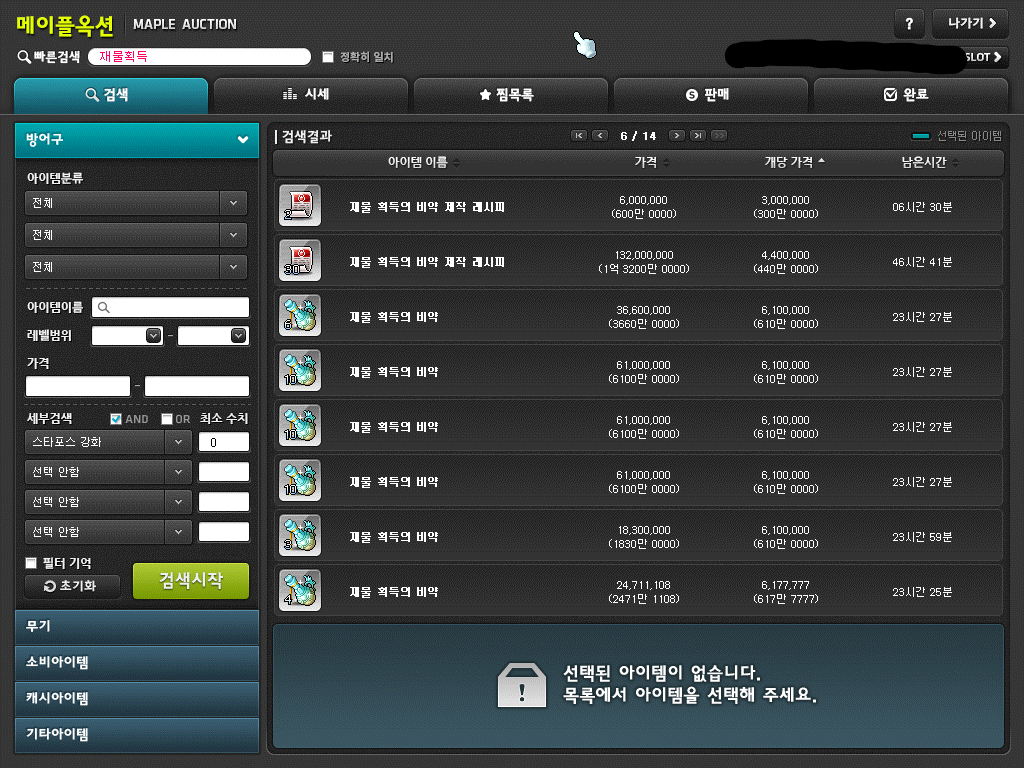Open the second 전체 item category dropdown
This screenshot has width=1024, height=768.
coord(136,234)
